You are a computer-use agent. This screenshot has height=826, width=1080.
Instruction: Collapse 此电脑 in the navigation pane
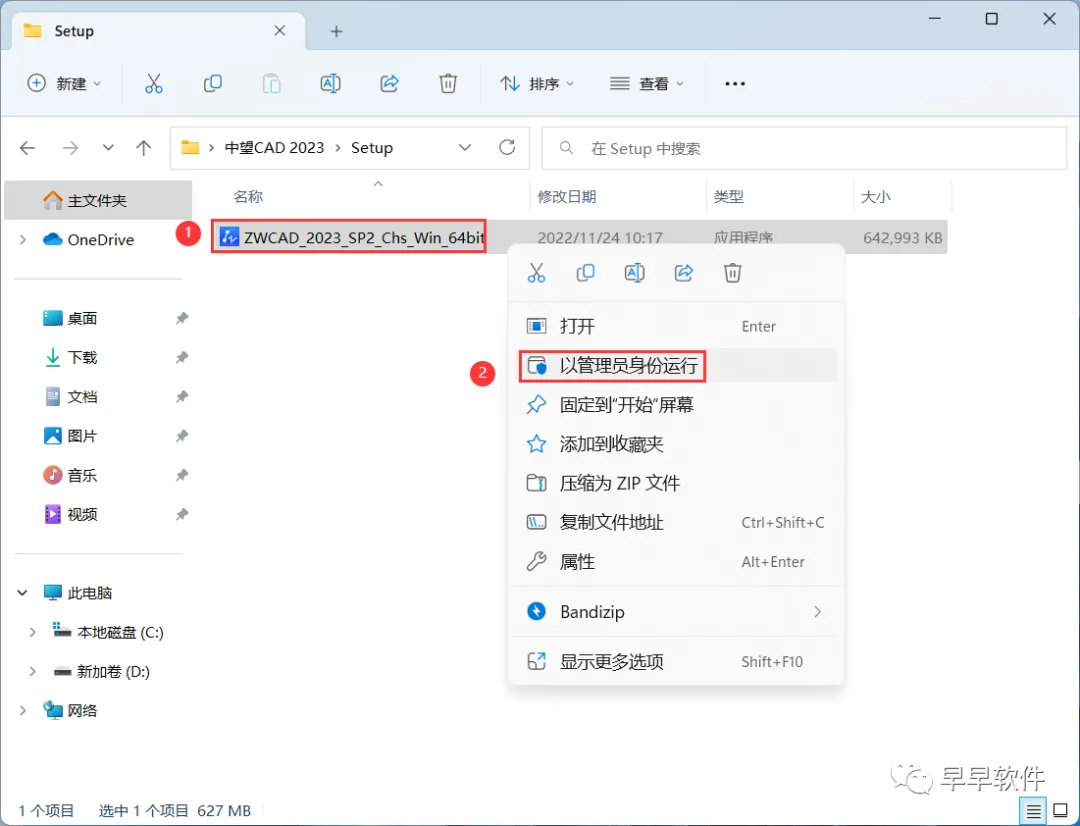coord(23,592)
